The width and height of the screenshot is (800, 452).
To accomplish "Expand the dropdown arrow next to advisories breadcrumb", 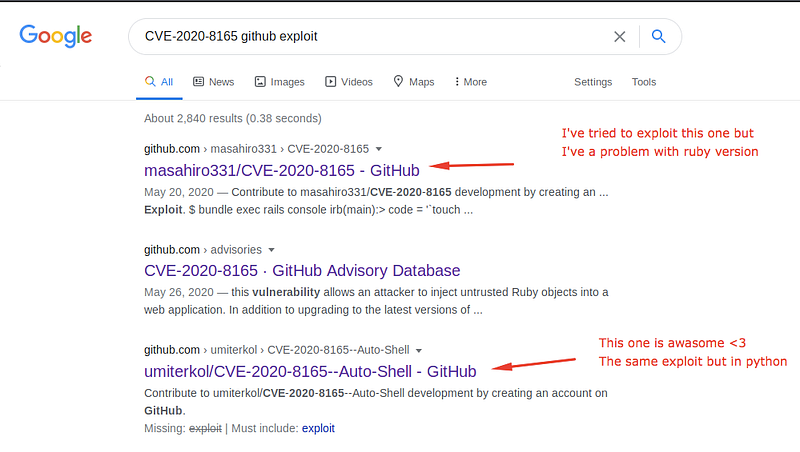I will click(x=271, y=250).
